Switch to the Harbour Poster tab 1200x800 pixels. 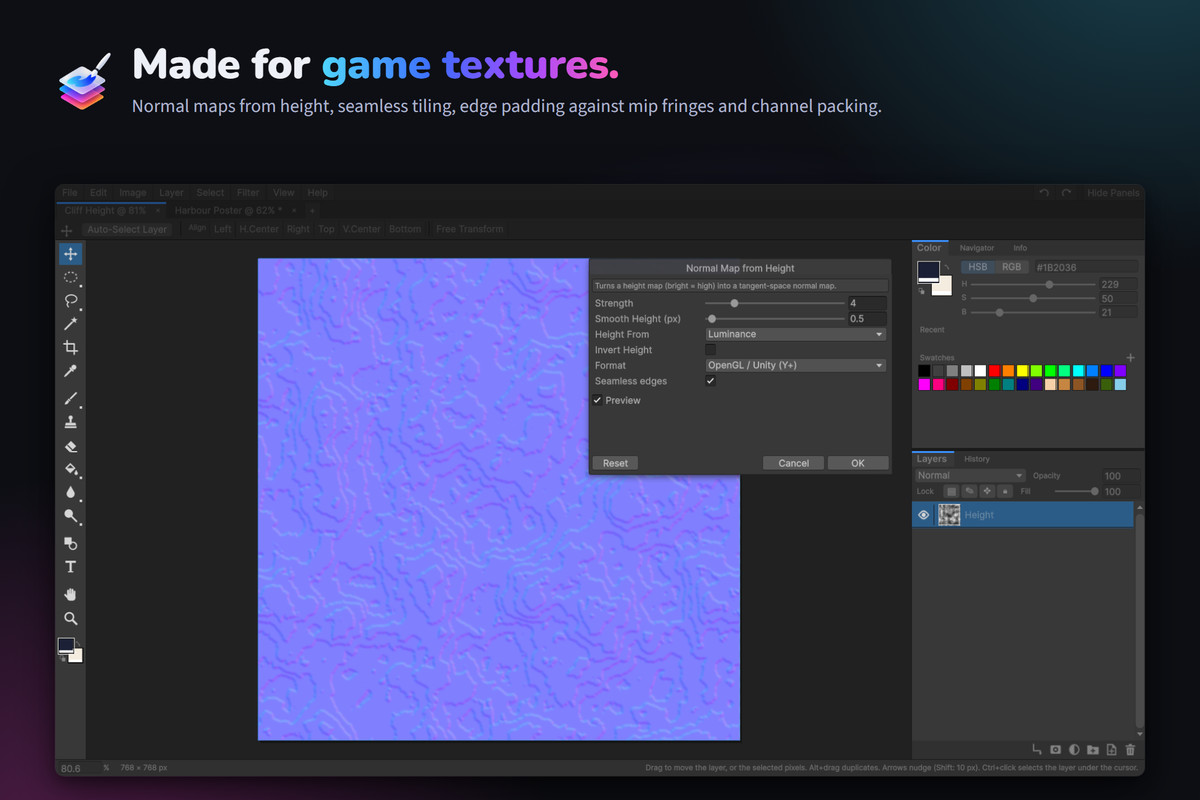click(228, 211)
